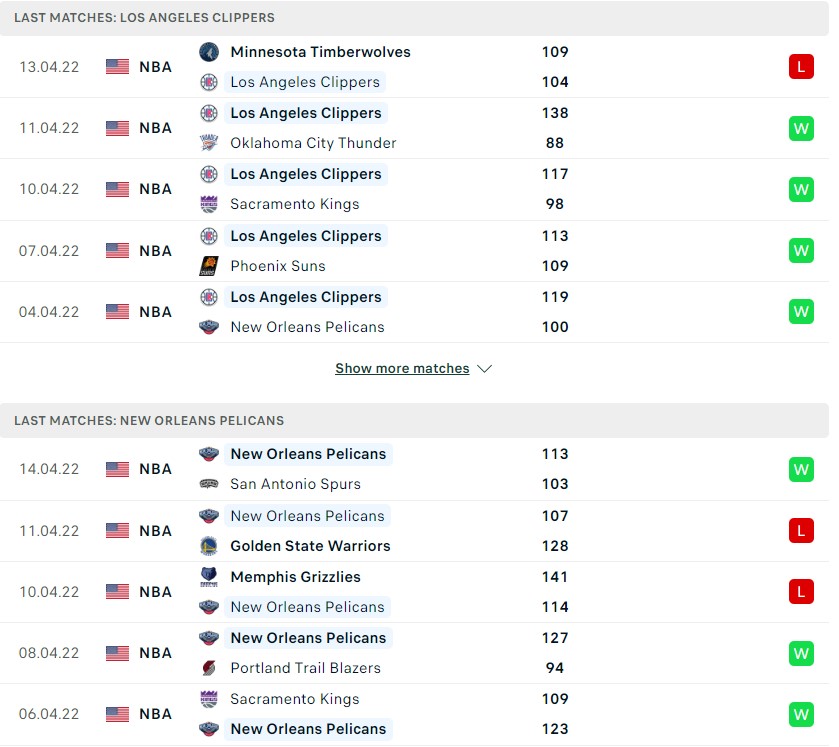
Task: Click the Phoenix Suns team logo
Action: click(210, 266)
